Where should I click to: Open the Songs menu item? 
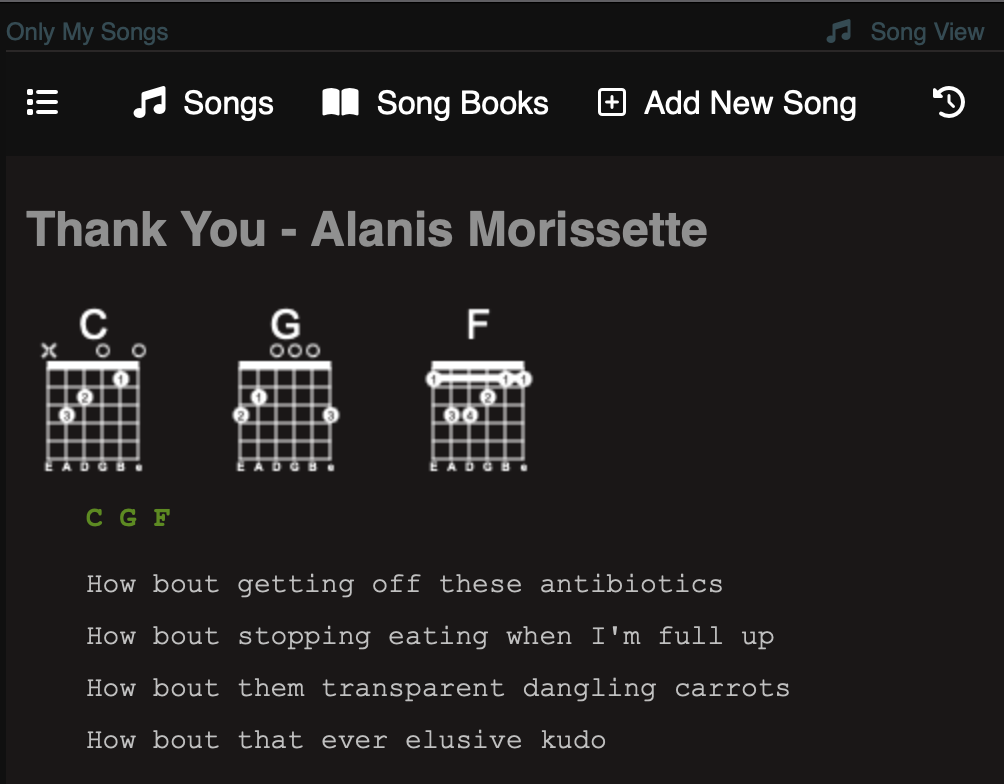[228, 103]
